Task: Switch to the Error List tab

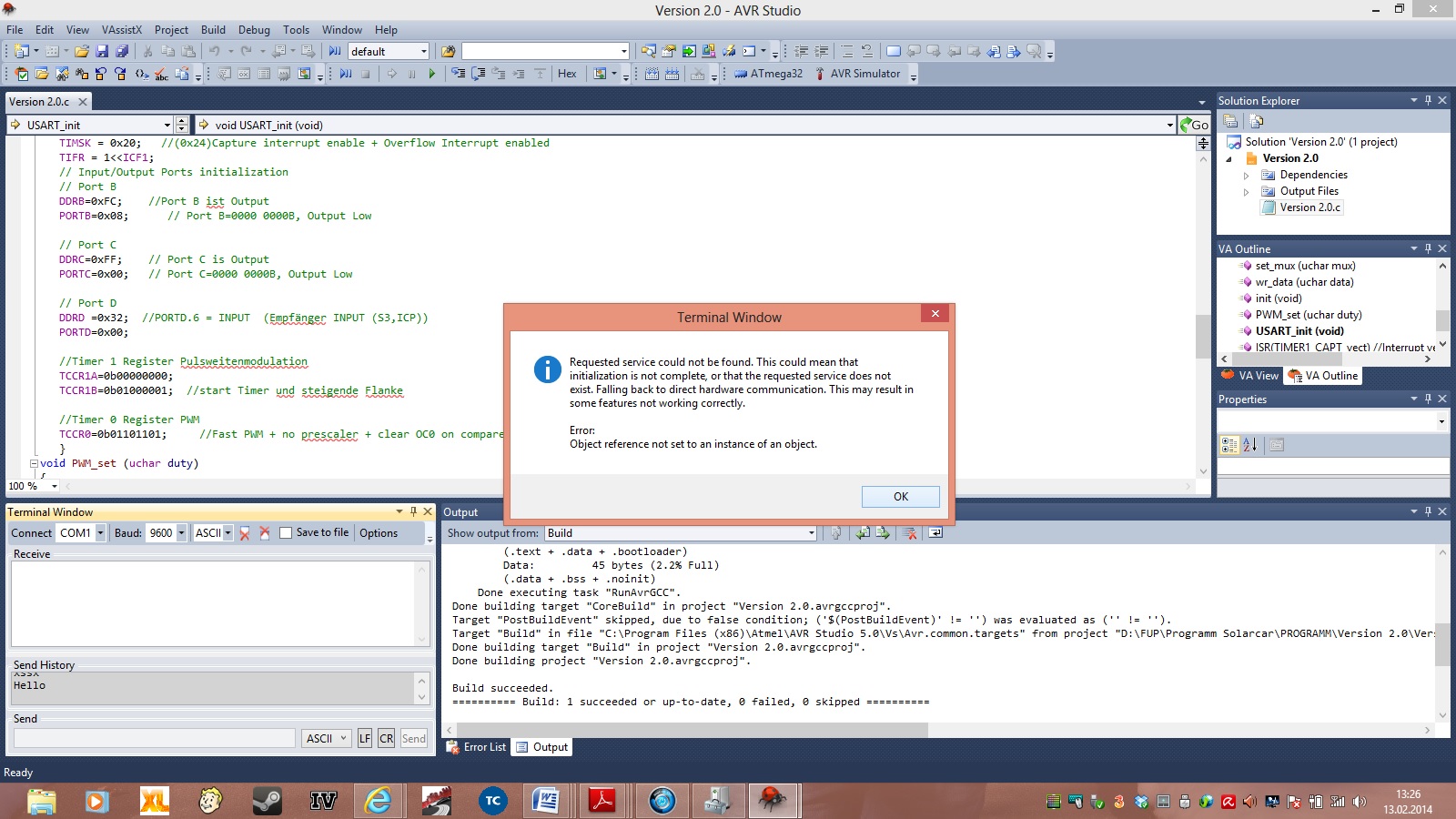Action: click(476, 747)
